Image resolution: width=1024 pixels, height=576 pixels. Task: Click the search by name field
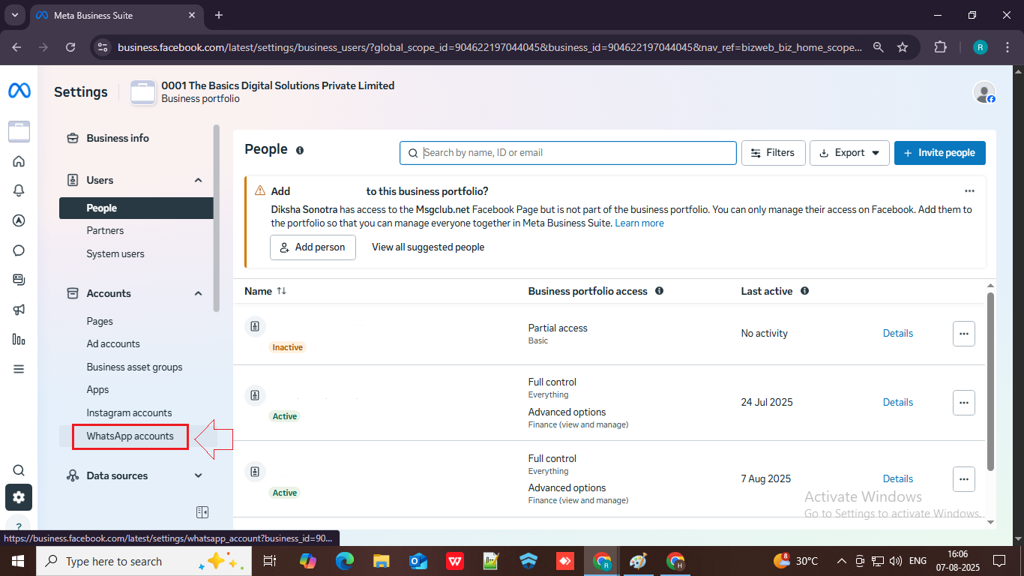pos(568,153)
